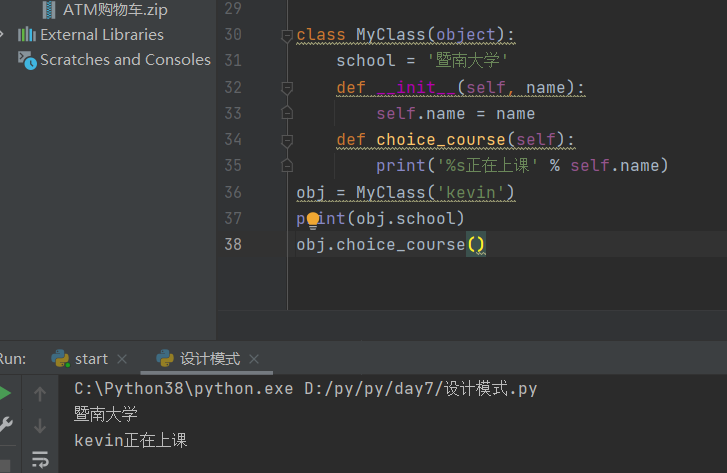Click the yellow intention lightbulb icon
Screen dimensions: 727x473
point(313,220)
